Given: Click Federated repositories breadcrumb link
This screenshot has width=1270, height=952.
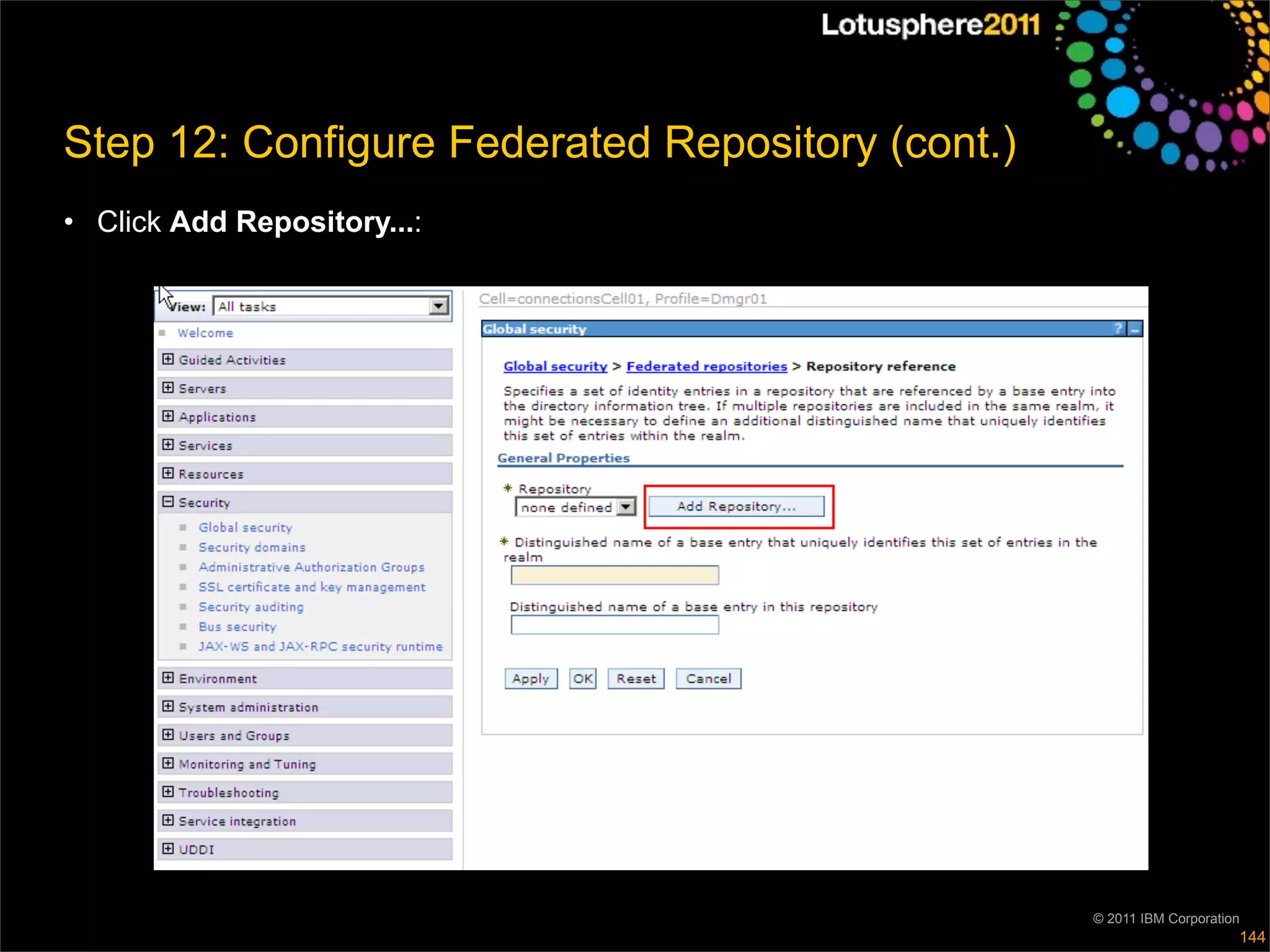Looking at the screenshot, I should [706, 366].
